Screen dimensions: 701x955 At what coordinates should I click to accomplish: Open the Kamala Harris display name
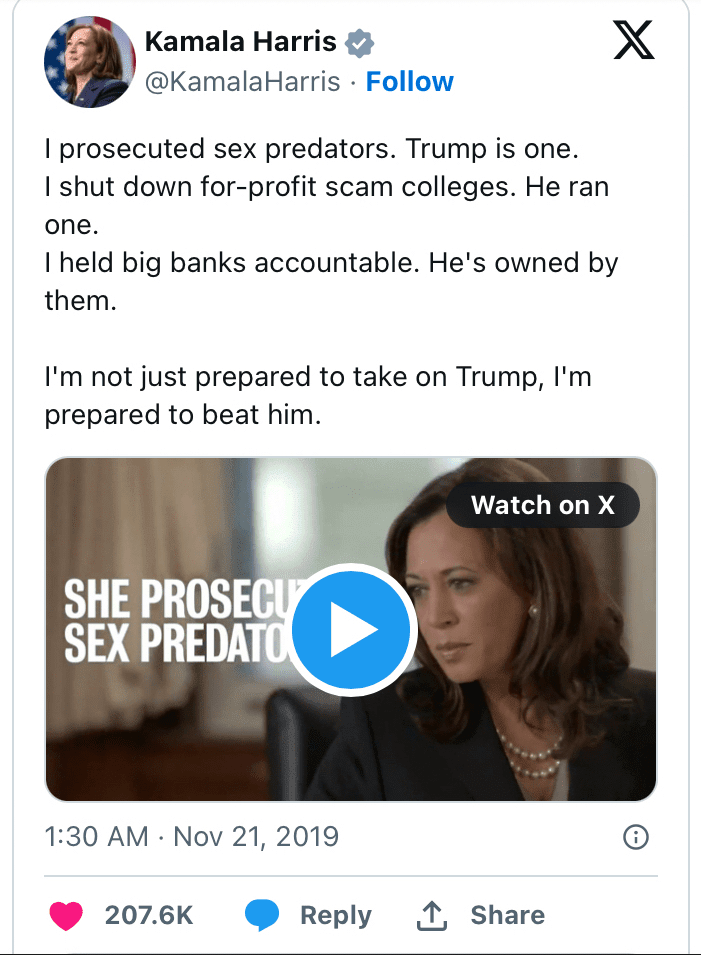pyautogui.click(x=240, y=42)
